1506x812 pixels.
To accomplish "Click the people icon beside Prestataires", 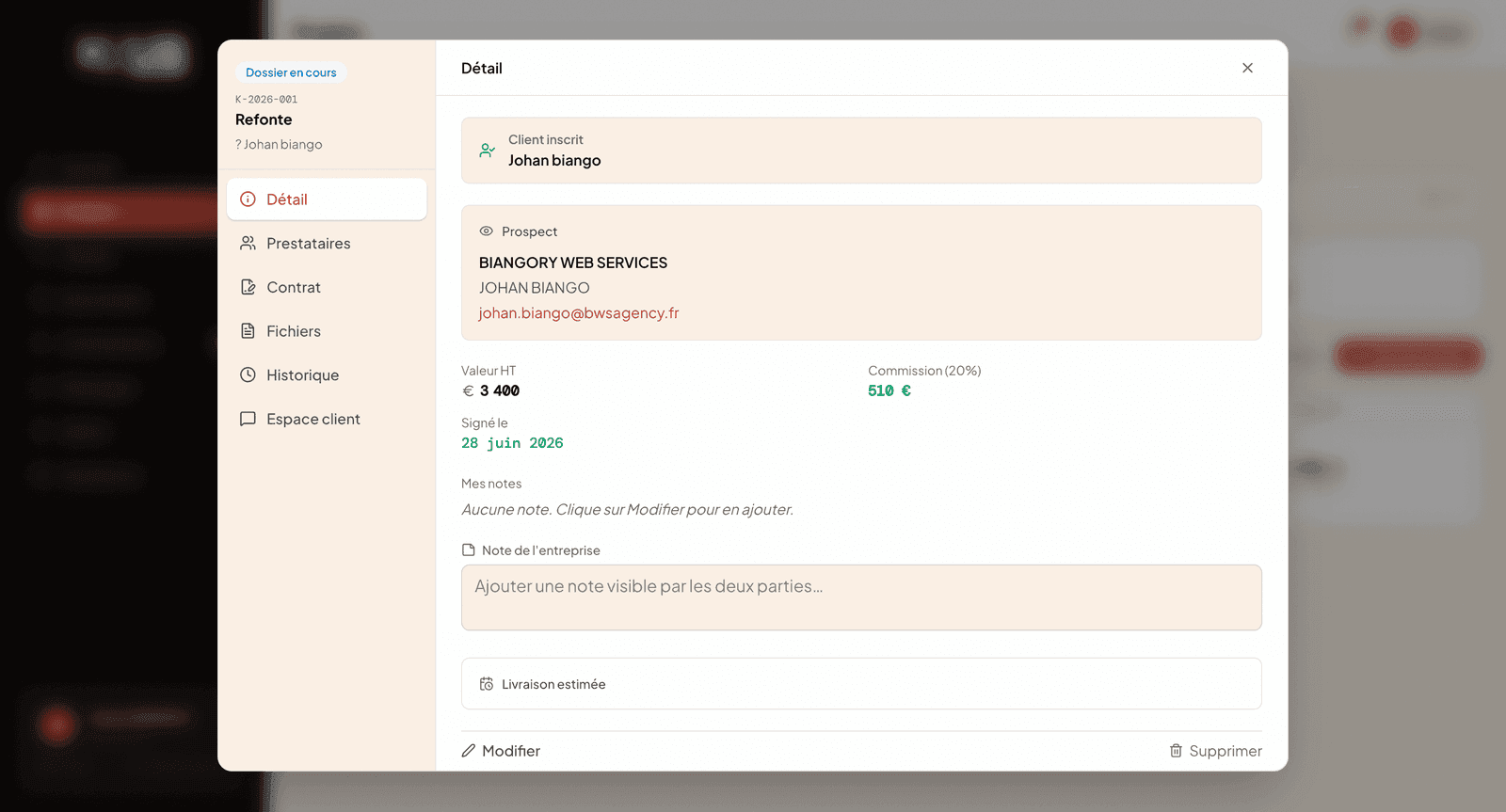I will coord(248,243).
